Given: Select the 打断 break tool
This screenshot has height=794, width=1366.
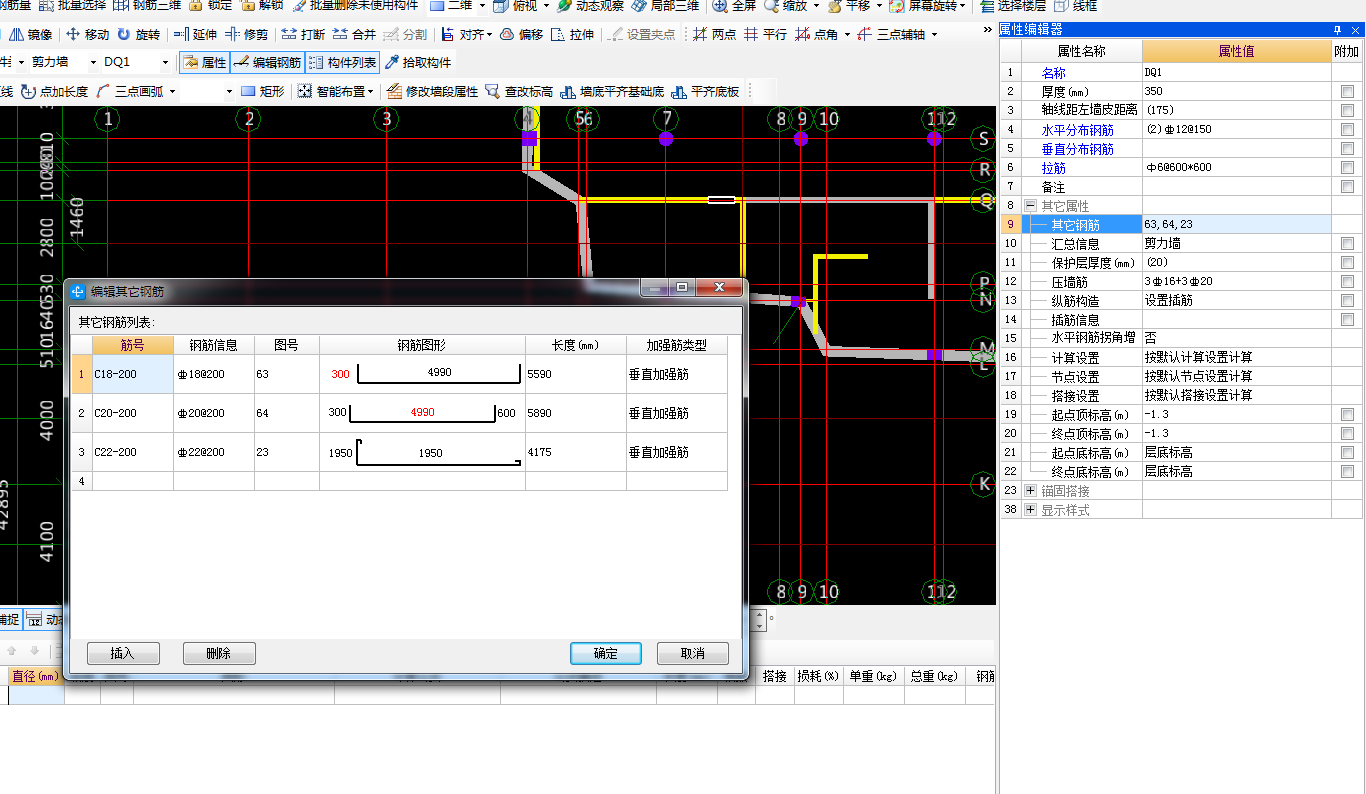Looking at the screenshot, I should pyautogui.click(x=303, y=34).
